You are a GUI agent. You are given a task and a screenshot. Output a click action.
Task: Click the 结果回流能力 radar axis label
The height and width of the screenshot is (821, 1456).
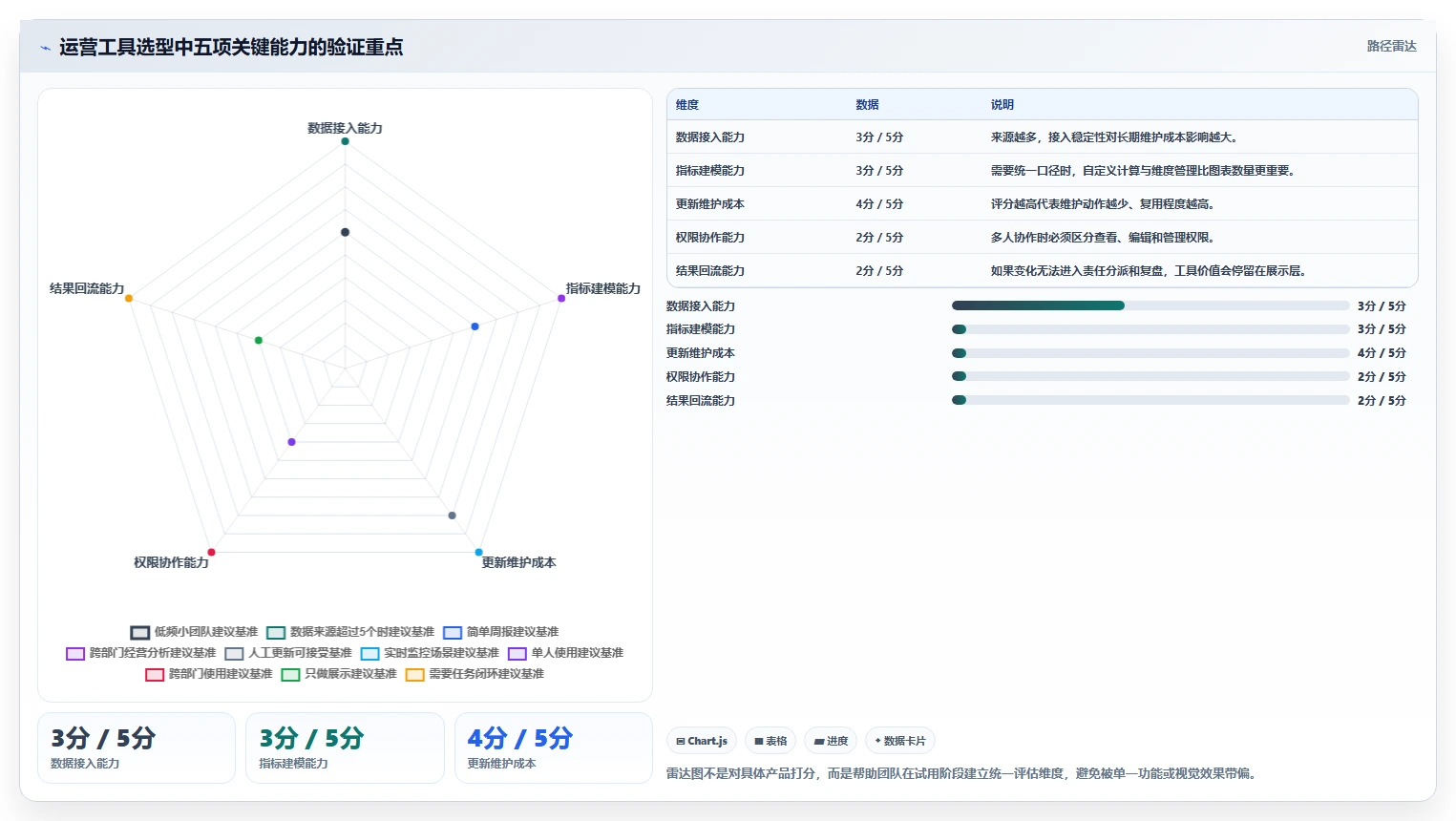[87, 288]
